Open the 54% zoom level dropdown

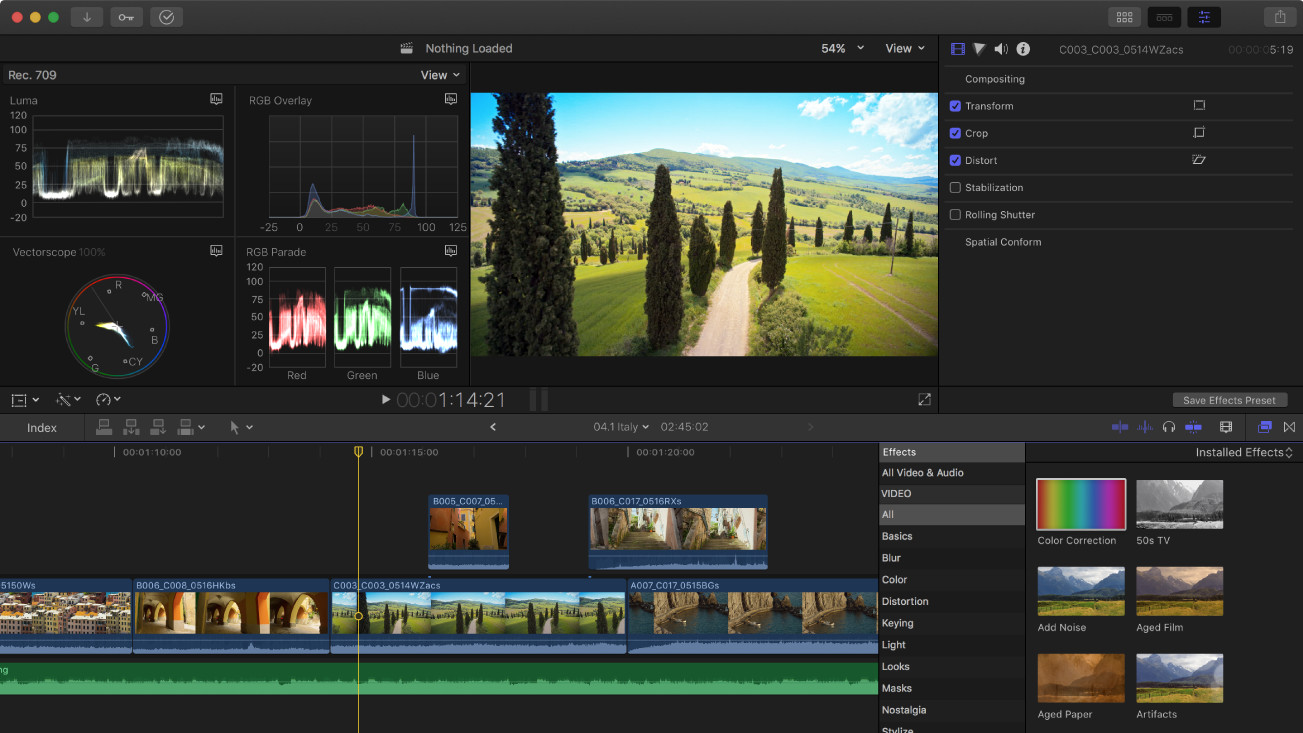[842, 48]
